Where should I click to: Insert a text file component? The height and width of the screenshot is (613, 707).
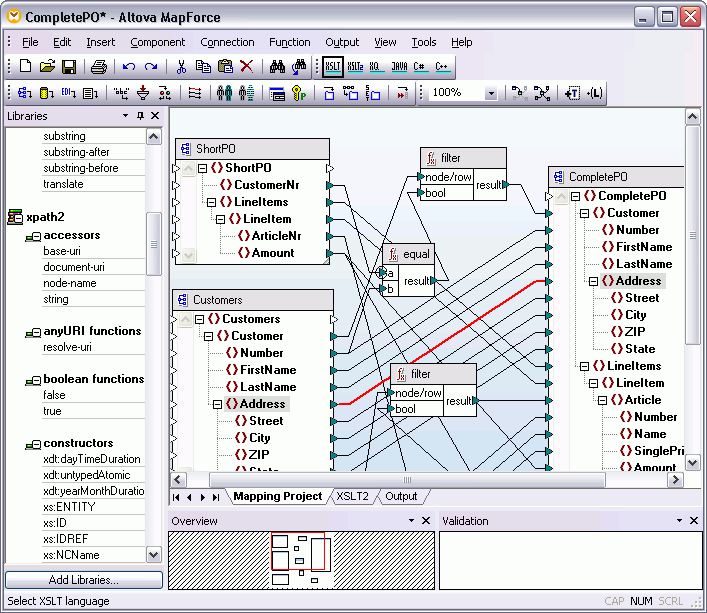point(91,93)
